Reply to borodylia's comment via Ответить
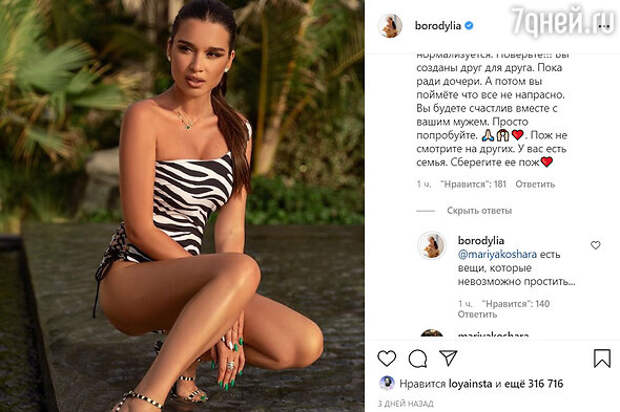 pyautogui.click(x=477, y=314)
